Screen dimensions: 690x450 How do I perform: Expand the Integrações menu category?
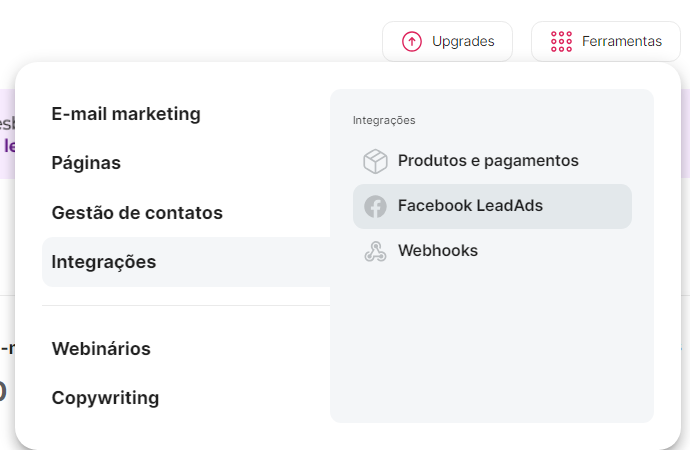point(104,262)
